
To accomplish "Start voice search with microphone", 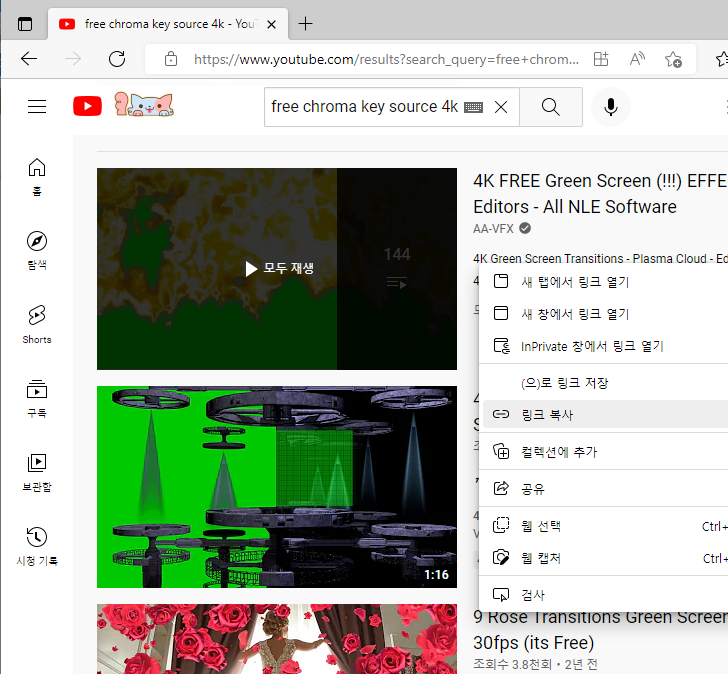I will point(611,107).
